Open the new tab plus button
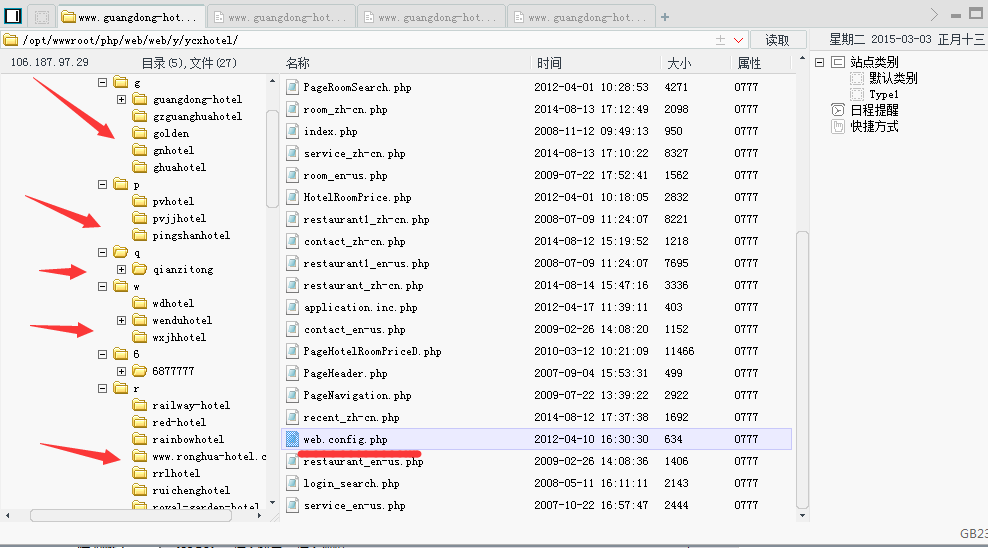 (665, 18)
